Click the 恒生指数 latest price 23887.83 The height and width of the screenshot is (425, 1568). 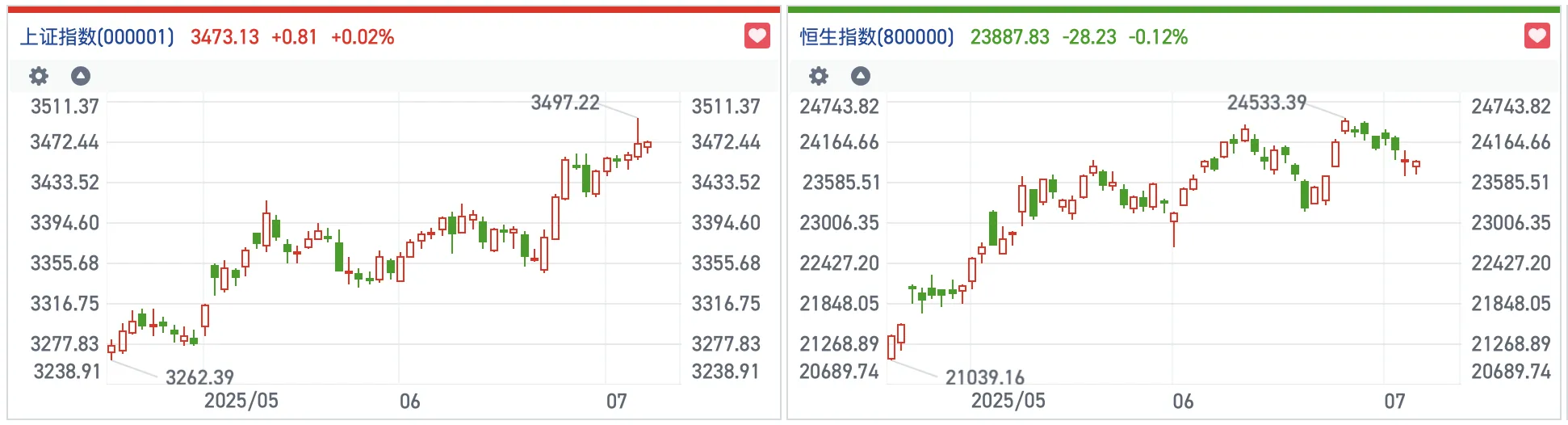point(1009,37)
